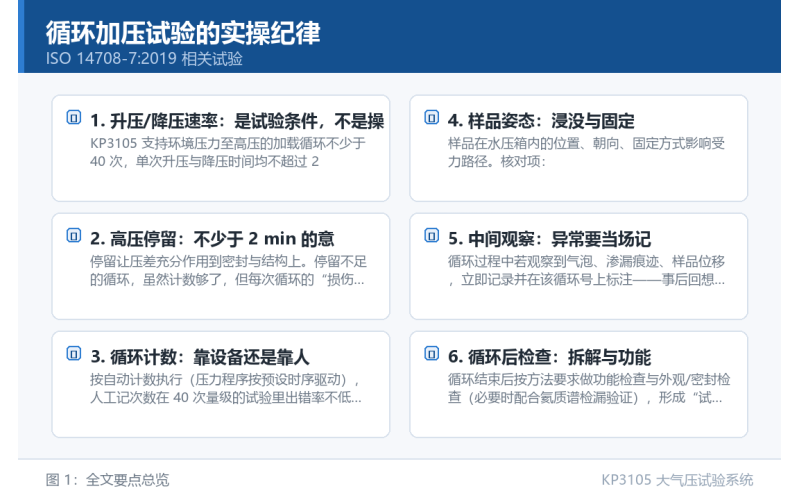Image resolution: width=800 pixels, height=500 pixels.
Task: Click the title '循环加压试验的实操纪律'
Action: pos(183,33)
